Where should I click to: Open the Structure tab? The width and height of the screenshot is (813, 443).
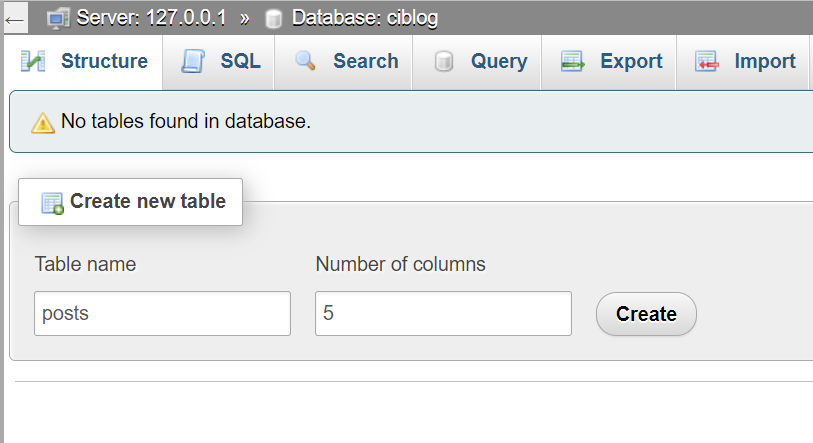click(x=83, y=62)
